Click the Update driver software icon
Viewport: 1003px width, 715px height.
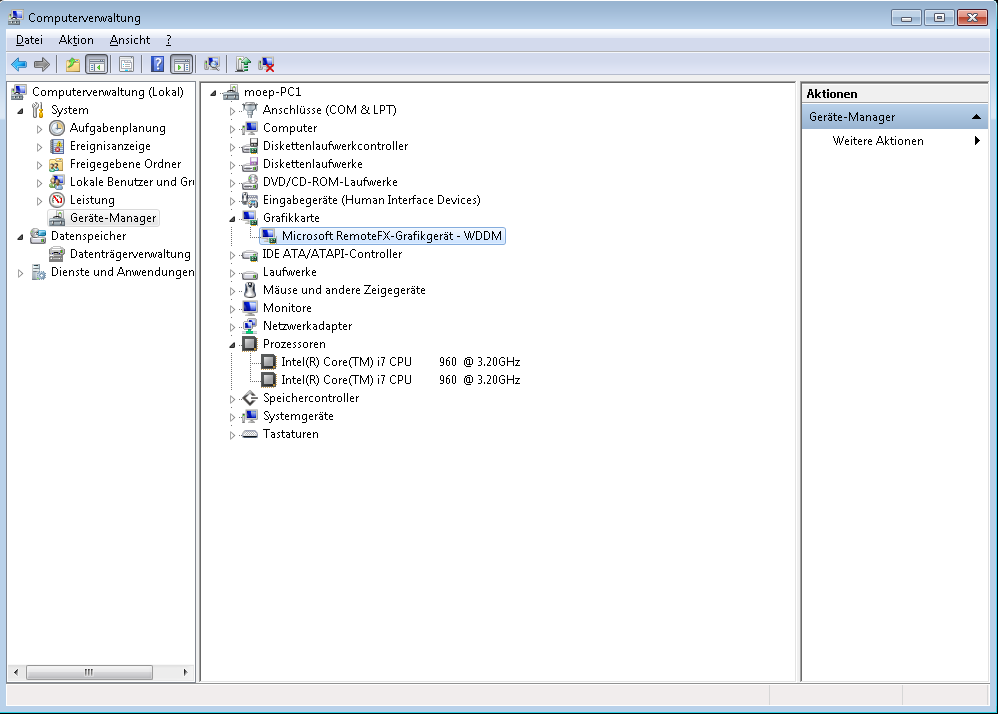pyautogui.click(x=242, y=65)
